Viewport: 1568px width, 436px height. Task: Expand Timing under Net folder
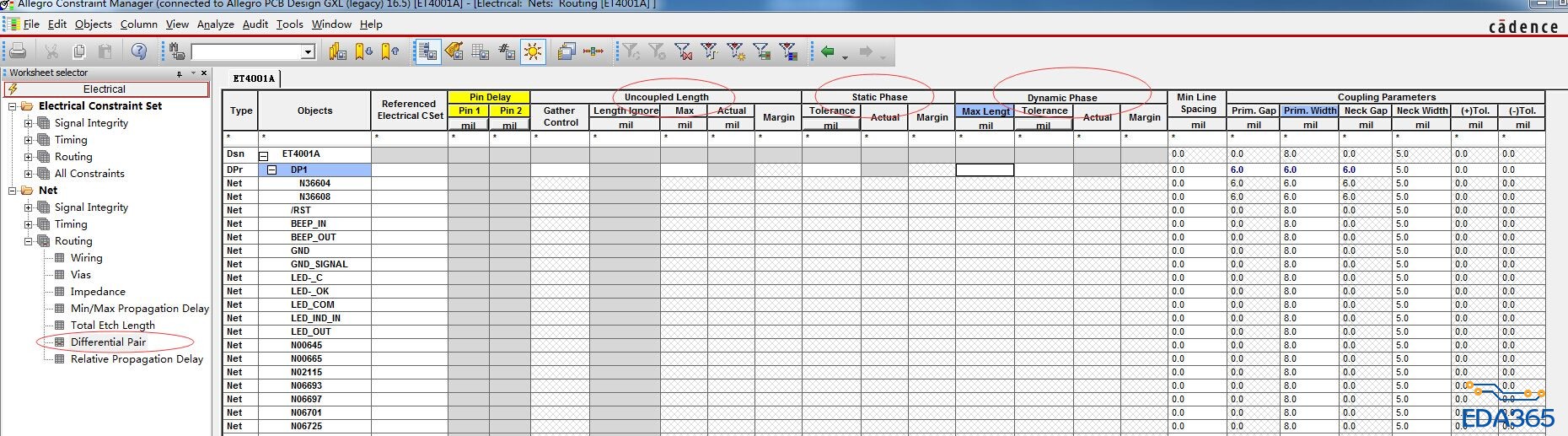point(29,224)
